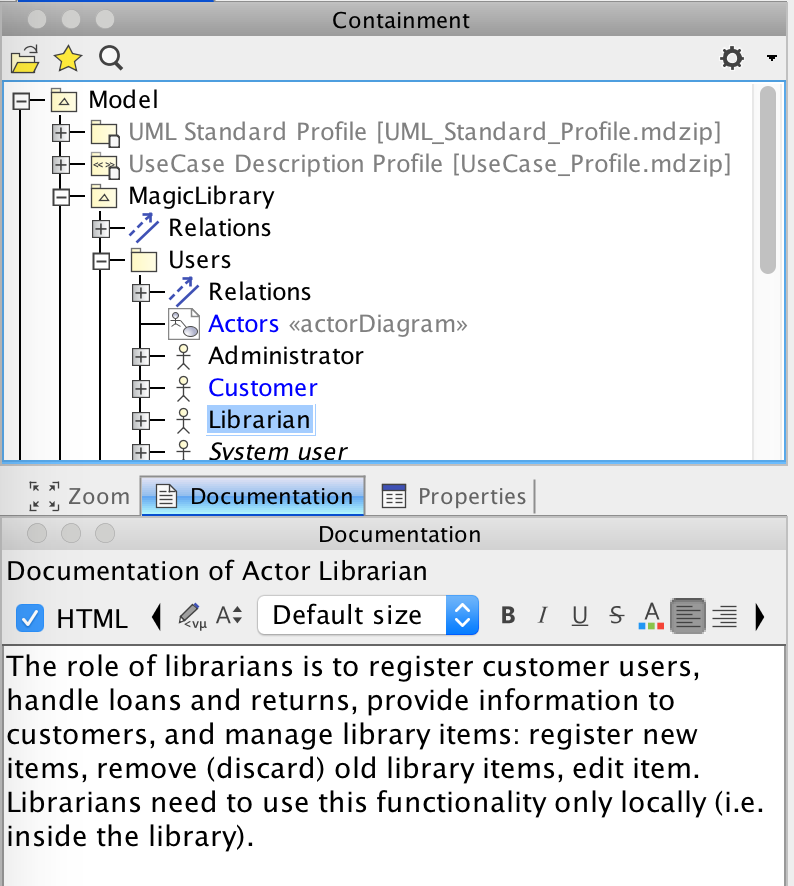Click the magnifying glass search icon
Viewport: 794px width, 886px height.
pyautogui.click(x=111, y=59)
